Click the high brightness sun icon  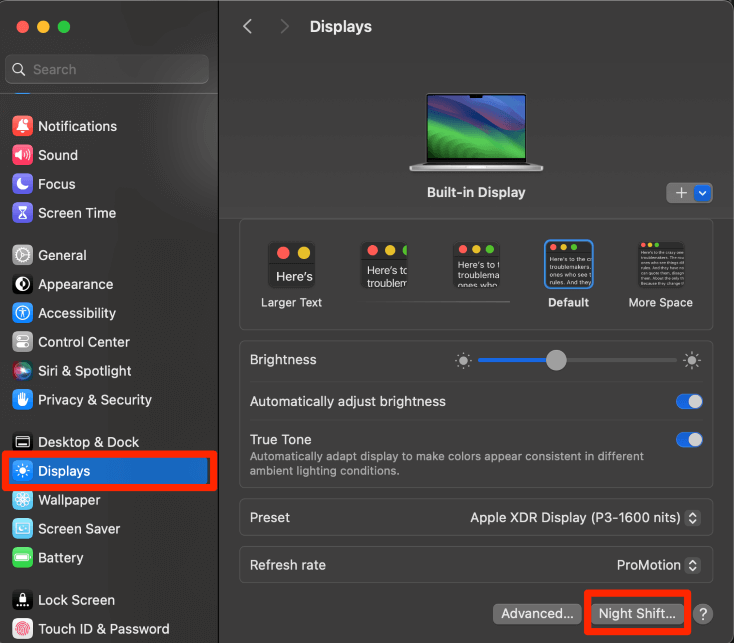692,360
